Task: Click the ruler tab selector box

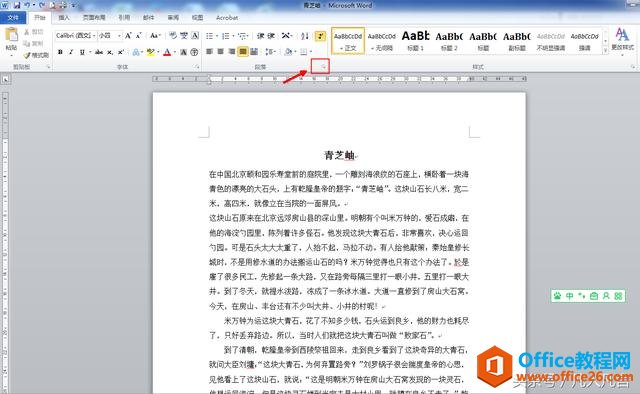Action: click(x=6, y=79)
